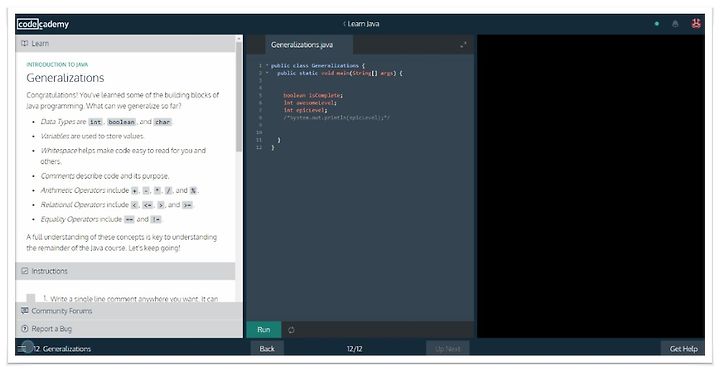720x370 pixels.
Task: Click the green status dot in header
Action: pyautogui.click(x=657, y=24)
